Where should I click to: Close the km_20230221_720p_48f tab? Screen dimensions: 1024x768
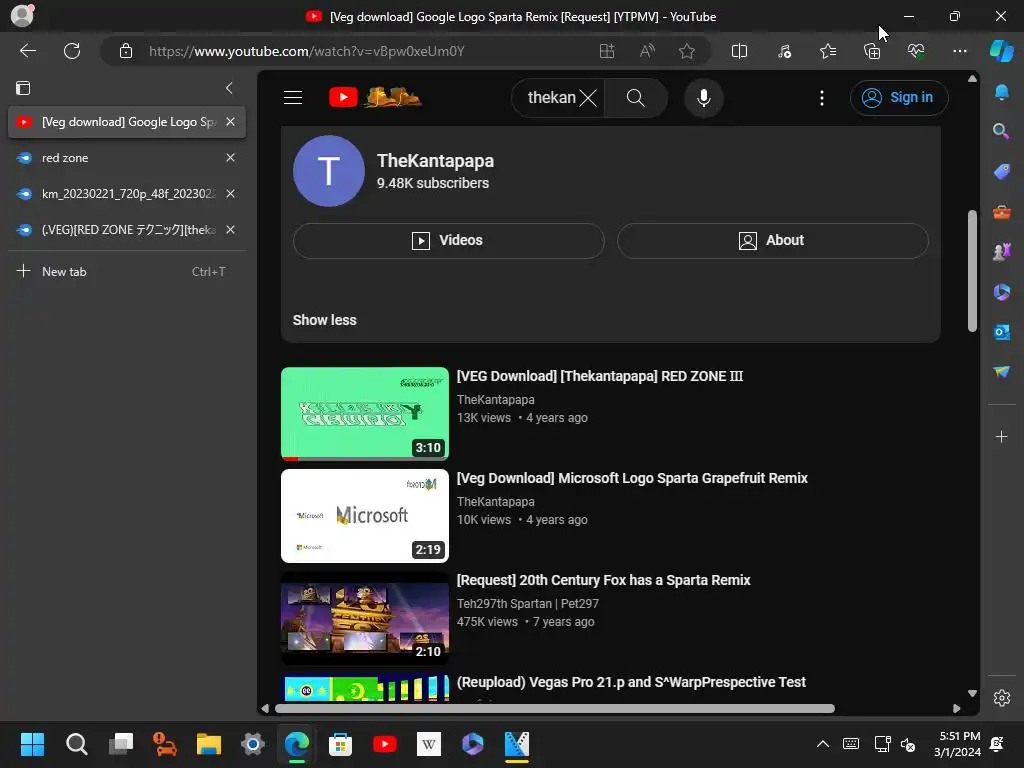coord(231,194)
